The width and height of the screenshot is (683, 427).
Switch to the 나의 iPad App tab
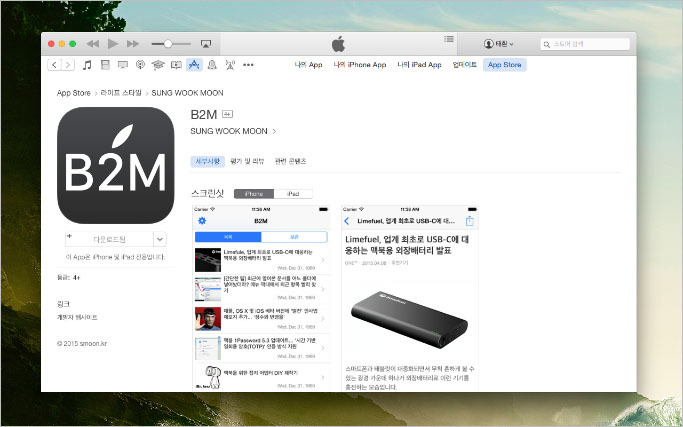point(419,64)
